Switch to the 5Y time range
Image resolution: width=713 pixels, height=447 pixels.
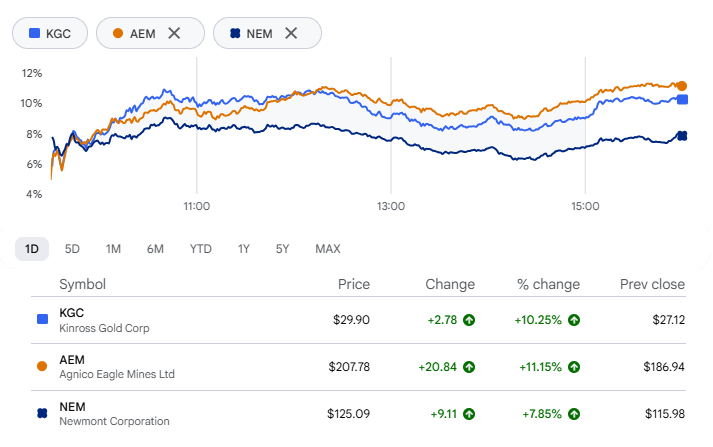pyautogui.click(x=282, y=249)
